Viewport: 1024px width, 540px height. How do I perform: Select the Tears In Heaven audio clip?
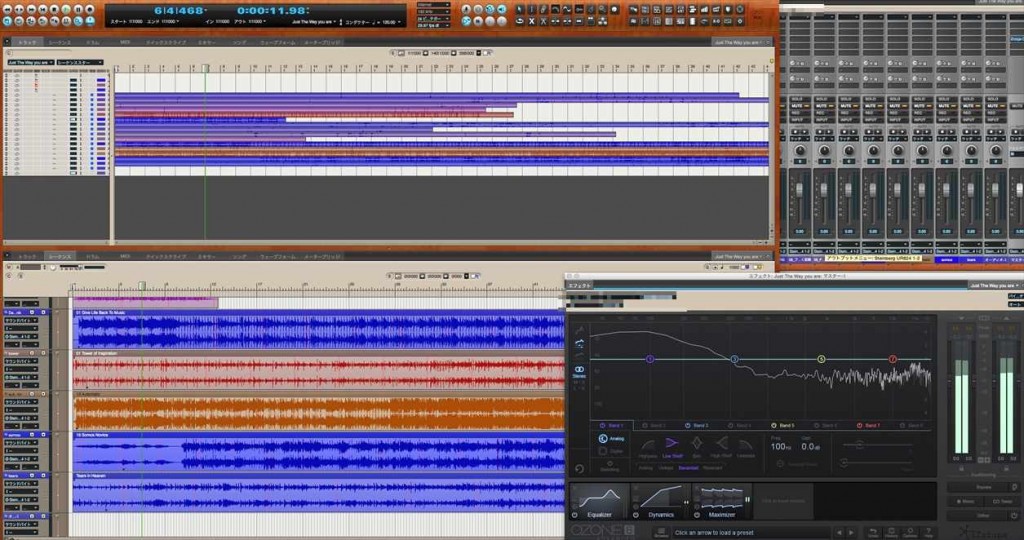(x=318, y=493)
